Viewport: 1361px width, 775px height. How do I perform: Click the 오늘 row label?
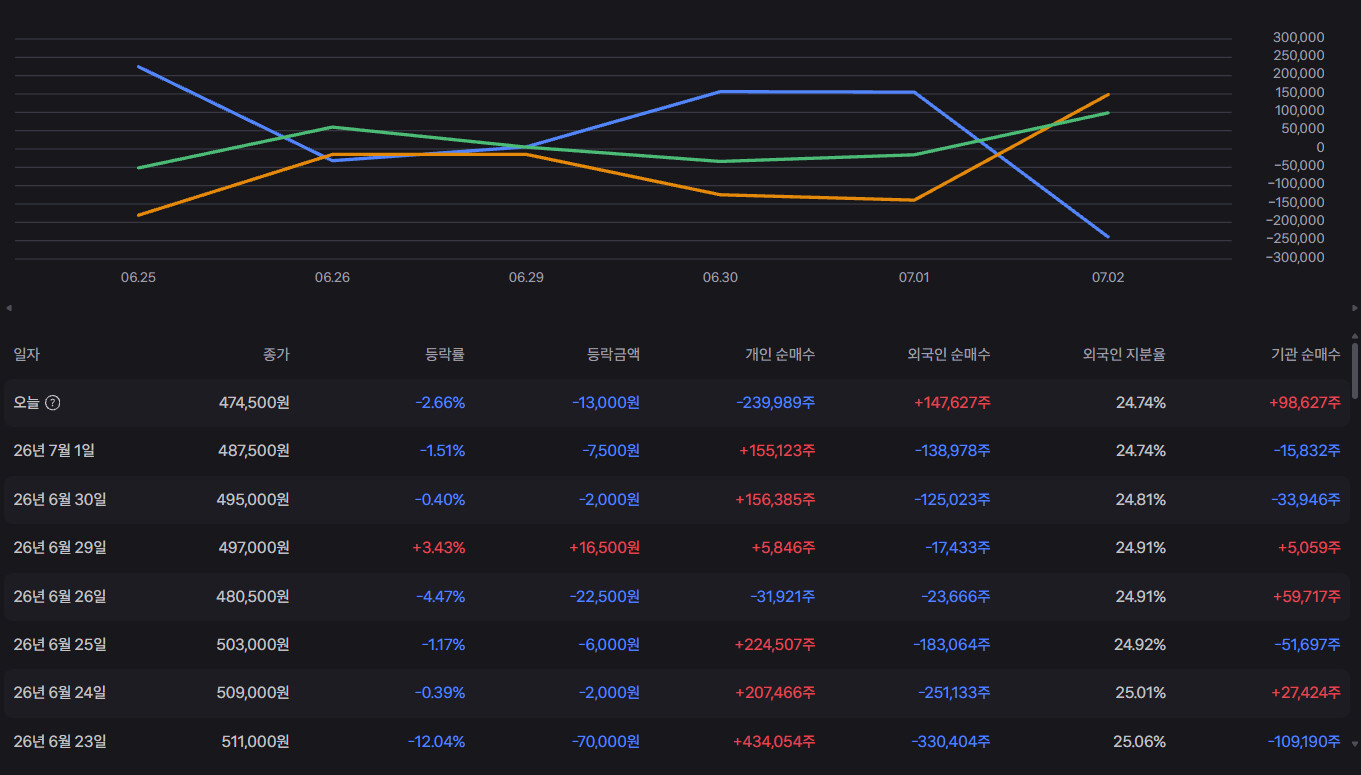coord(26,403)
